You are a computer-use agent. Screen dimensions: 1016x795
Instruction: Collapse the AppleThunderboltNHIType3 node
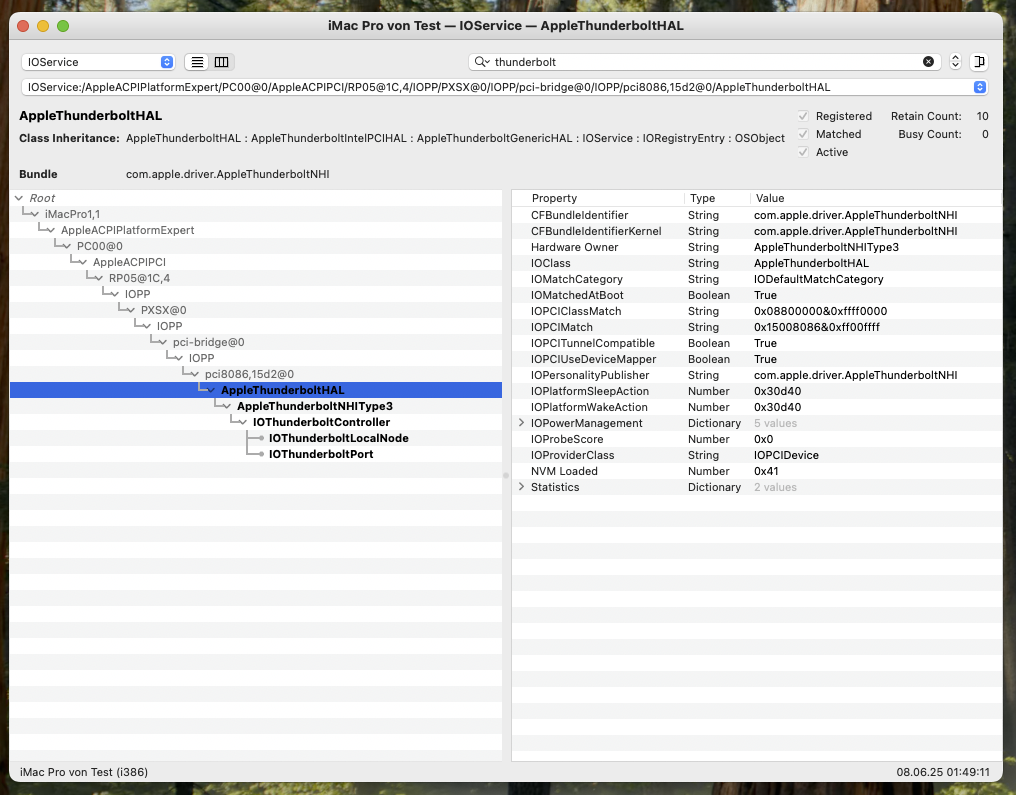[226, 407]
